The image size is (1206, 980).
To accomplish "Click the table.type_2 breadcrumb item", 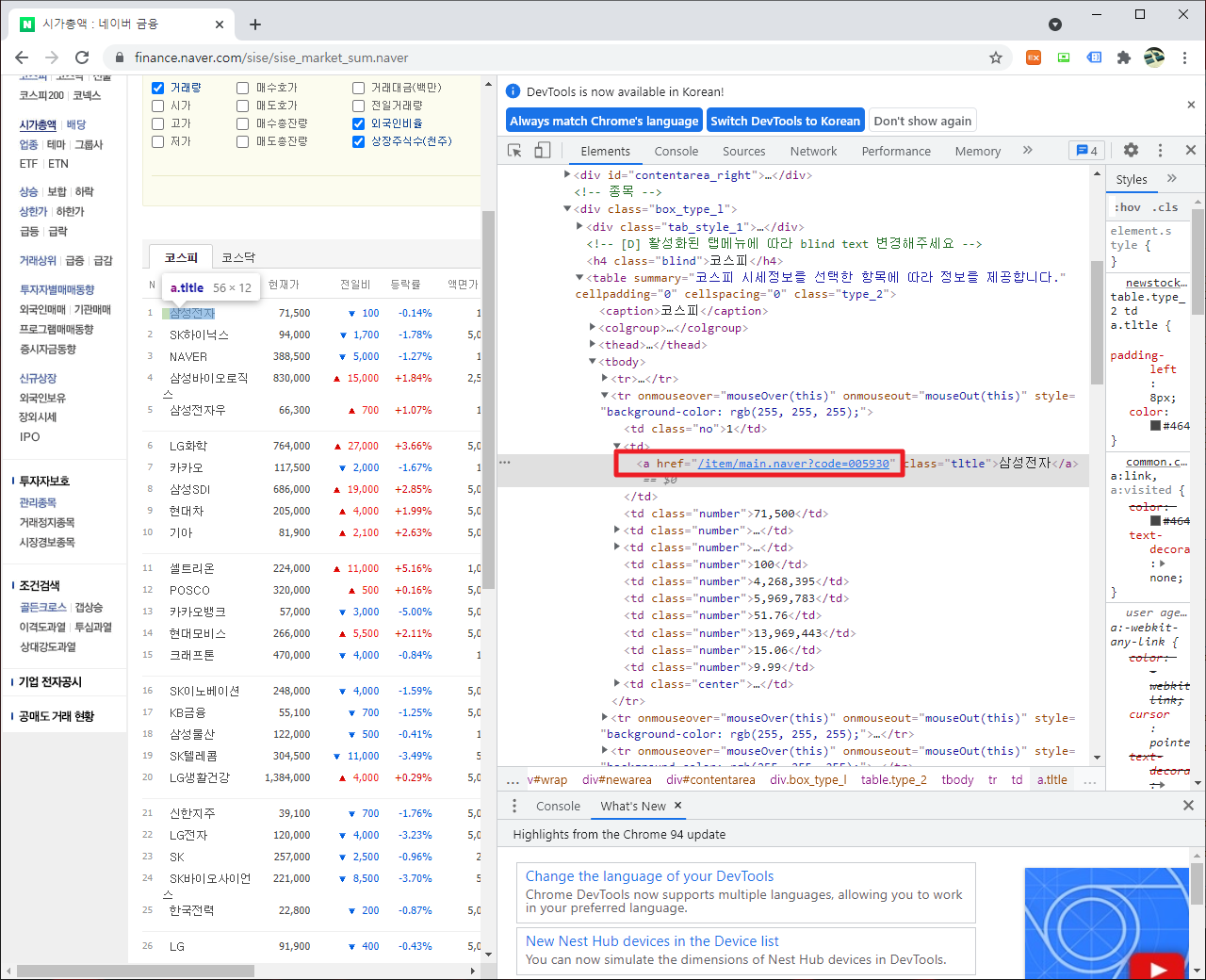I will 894,779.
